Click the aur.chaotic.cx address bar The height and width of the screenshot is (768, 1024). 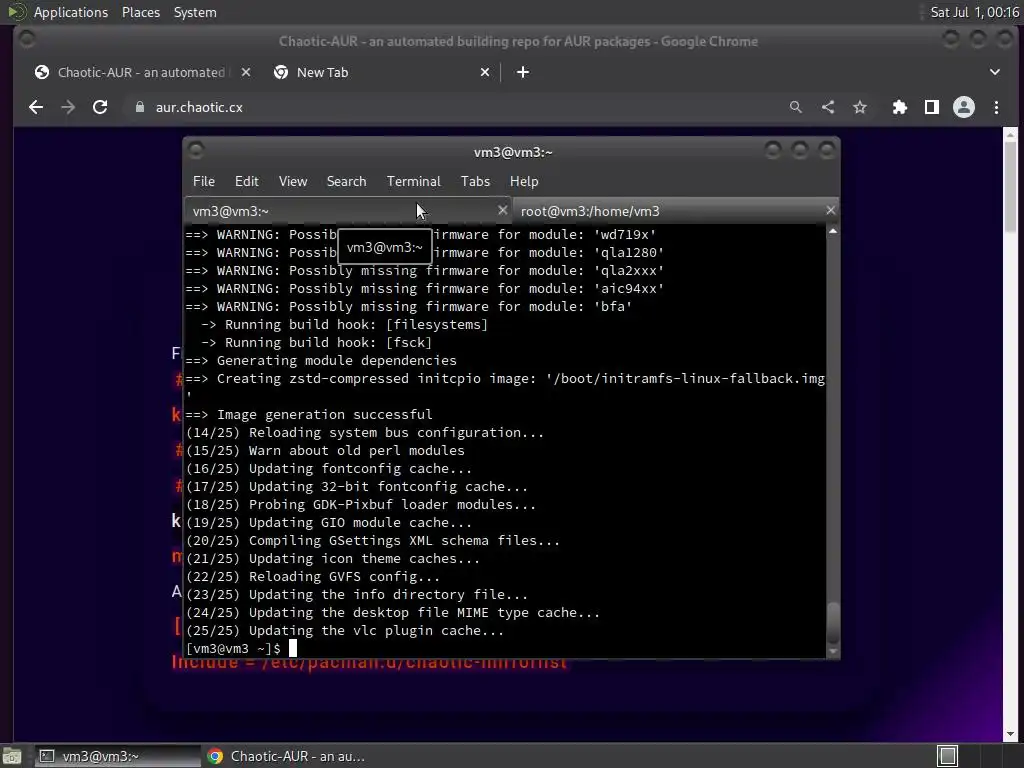(457, 107)
